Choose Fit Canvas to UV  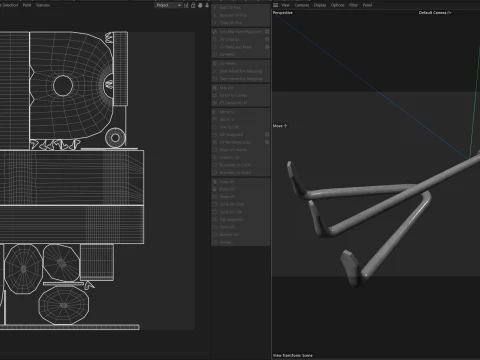coord(240,103)
